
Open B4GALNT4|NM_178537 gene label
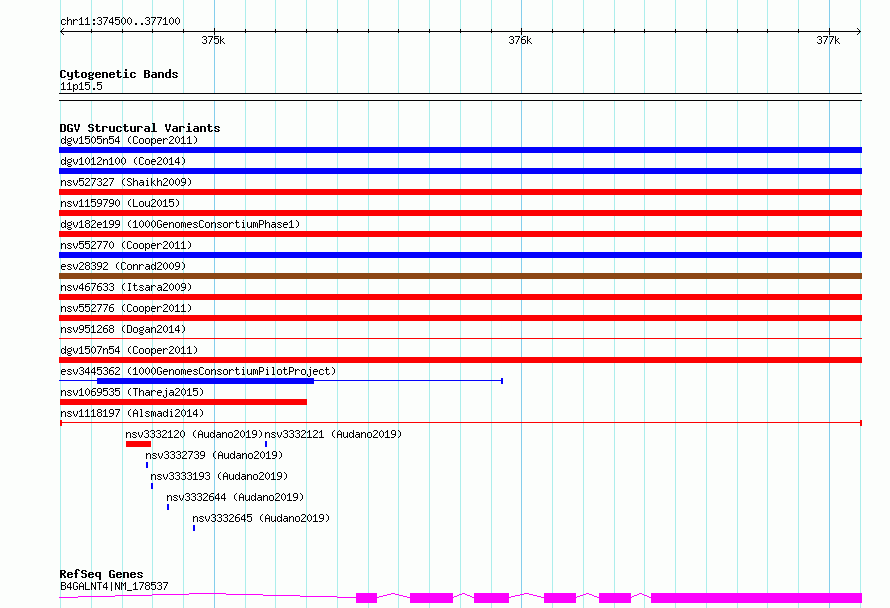pos(114,586)
